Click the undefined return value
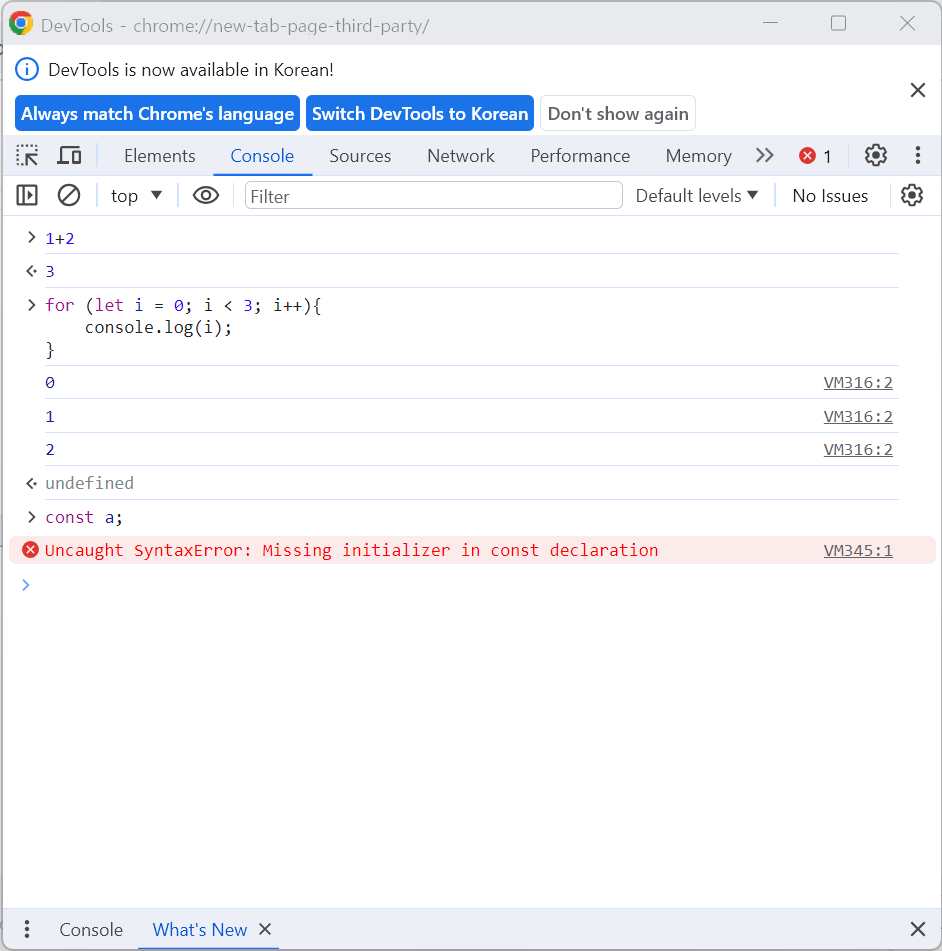 point(90,483)
